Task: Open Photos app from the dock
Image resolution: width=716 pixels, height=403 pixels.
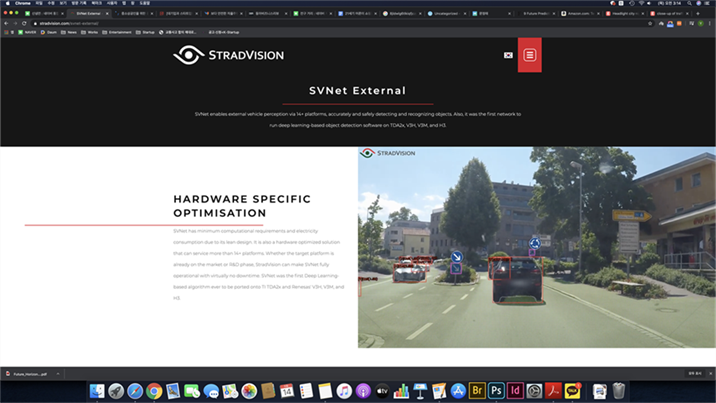Action: coord(249,391)
